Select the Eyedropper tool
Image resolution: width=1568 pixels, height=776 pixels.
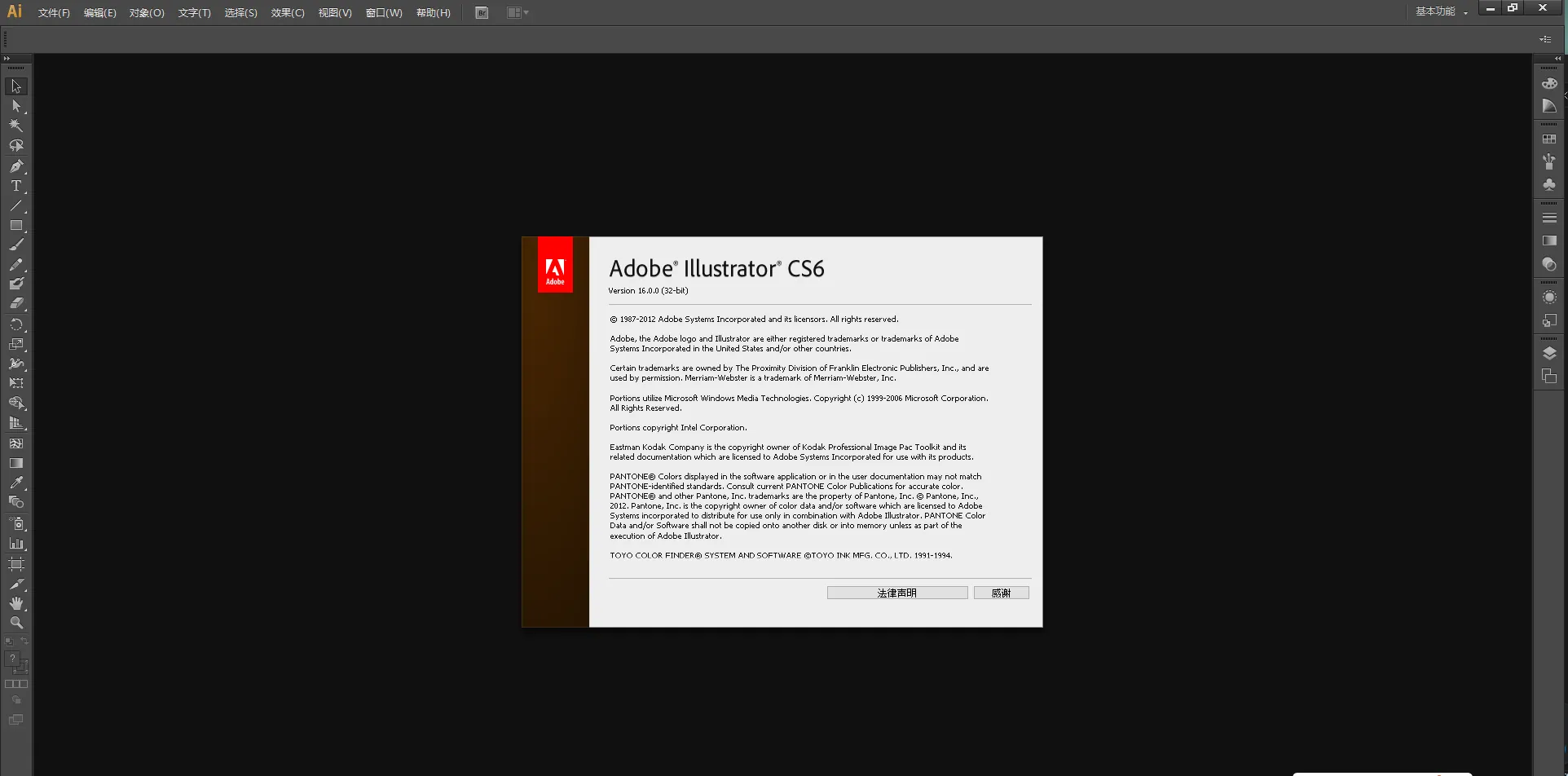16,483
